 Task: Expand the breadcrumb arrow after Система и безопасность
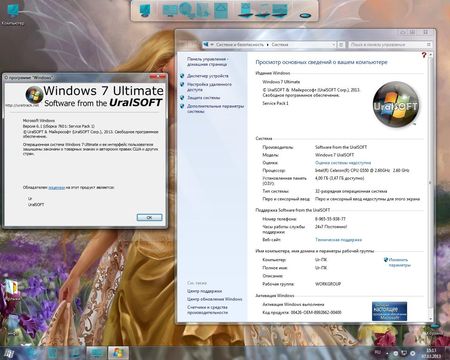(268, 44)
